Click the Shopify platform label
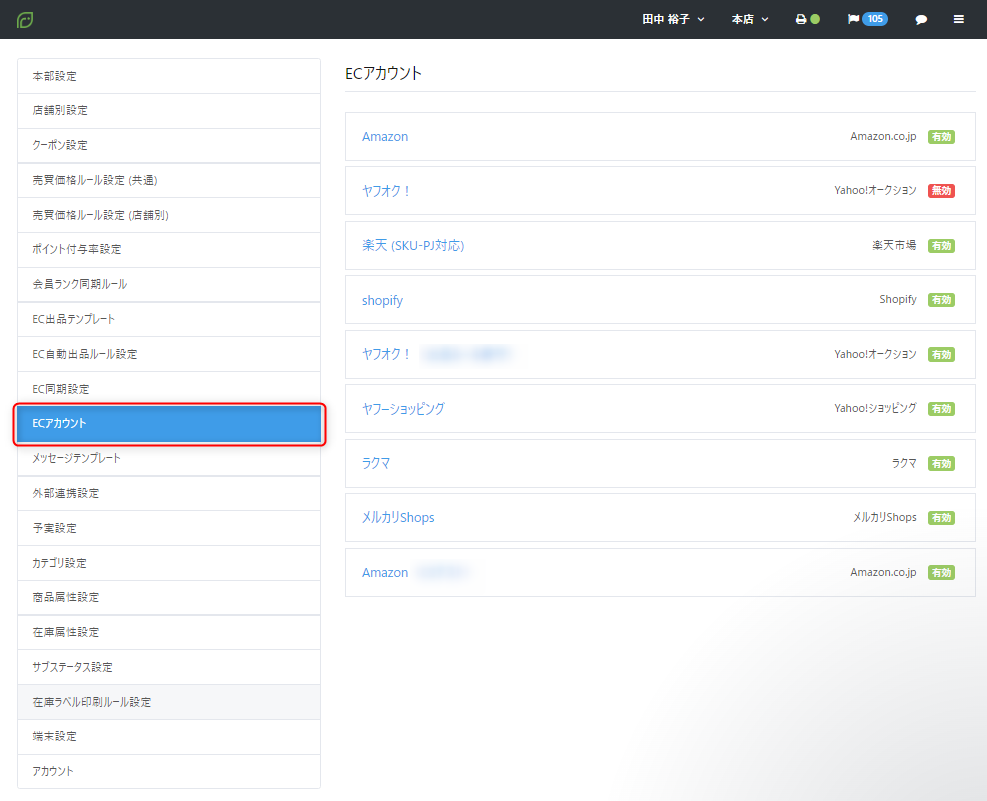This screenshot has height=801, width=987. [x=898, y=300]
